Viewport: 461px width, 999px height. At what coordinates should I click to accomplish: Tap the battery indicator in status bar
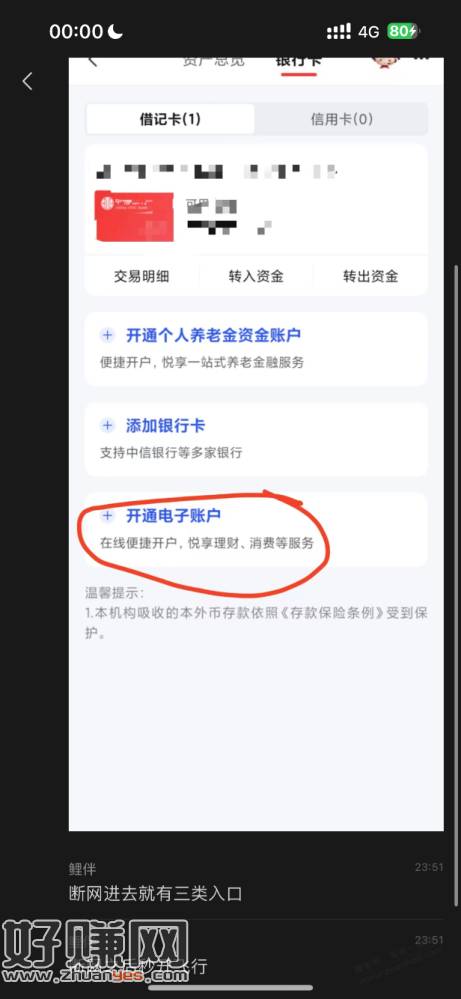(403, 31)
